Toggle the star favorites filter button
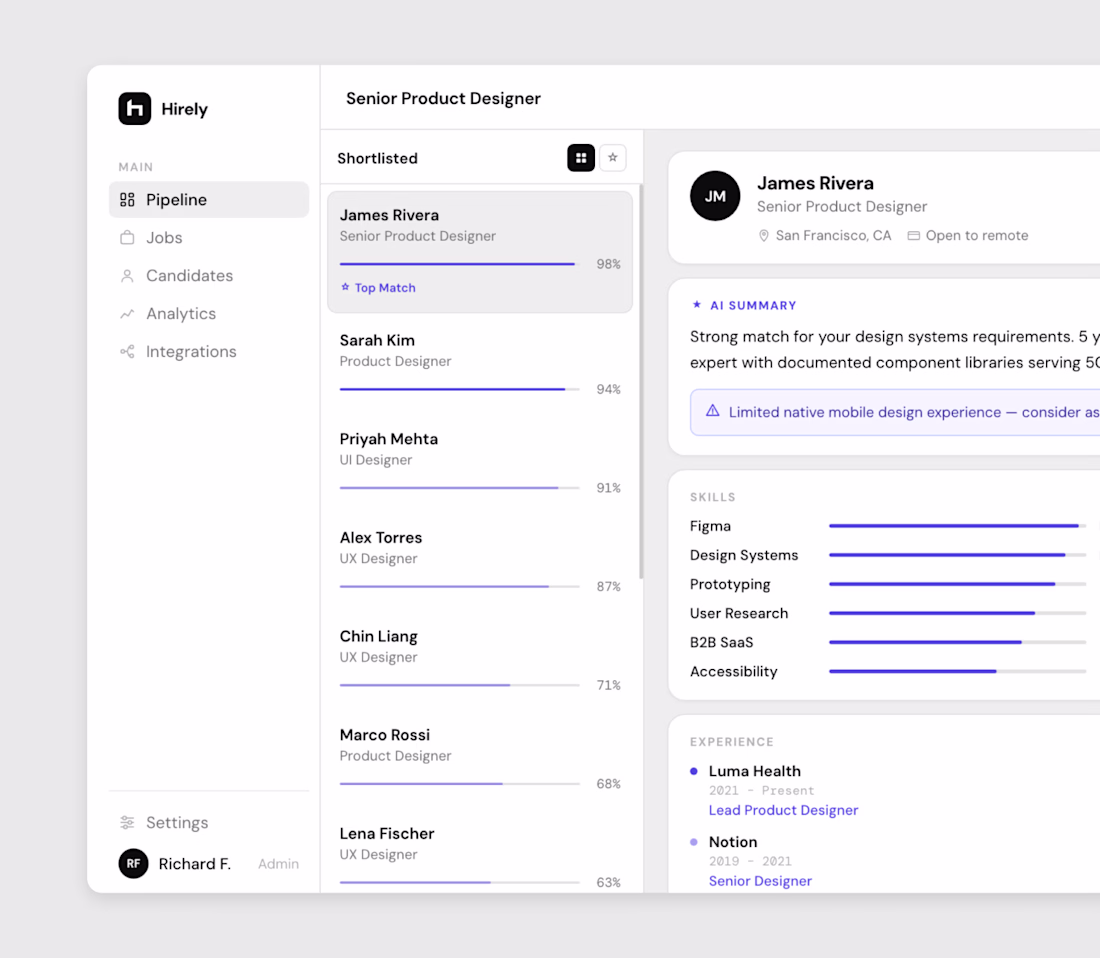1100x958 pixels. click(612, 158)
